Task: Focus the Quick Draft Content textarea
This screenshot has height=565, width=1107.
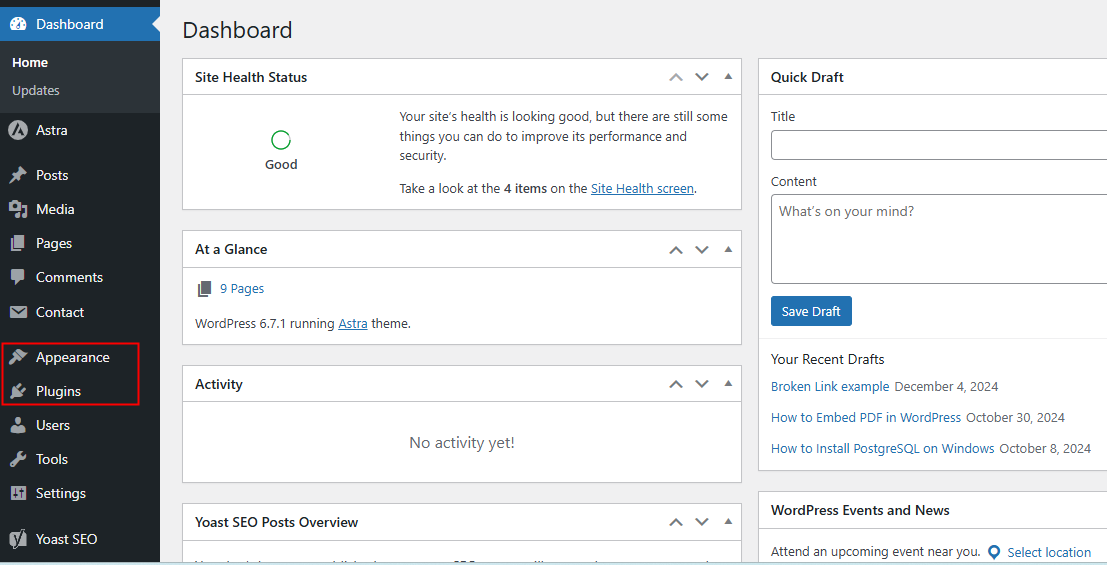Action: 939,239
